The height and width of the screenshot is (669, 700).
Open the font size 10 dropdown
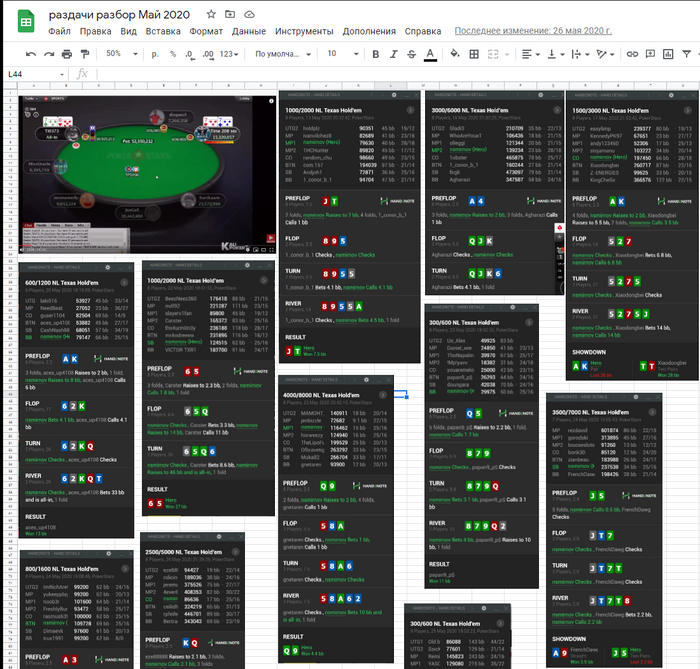pyautogui.click(x=342, y=54)
